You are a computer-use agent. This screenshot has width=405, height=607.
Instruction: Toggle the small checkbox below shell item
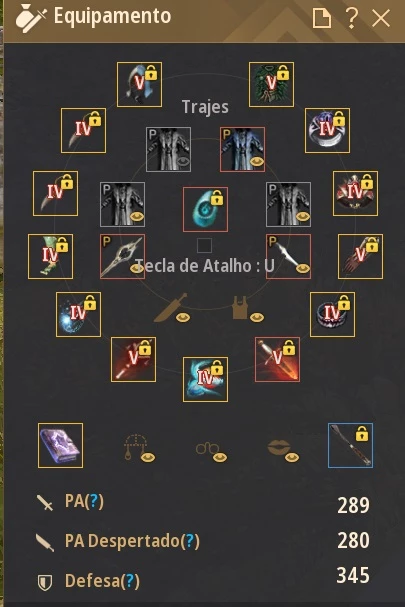204,245
